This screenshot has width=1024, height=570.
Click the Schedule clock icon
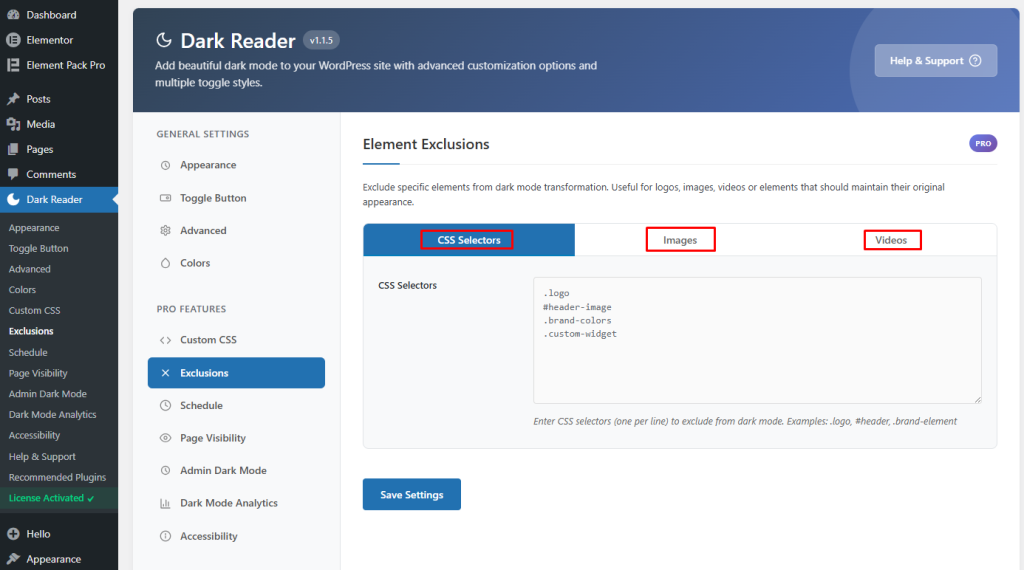[165, 405]
